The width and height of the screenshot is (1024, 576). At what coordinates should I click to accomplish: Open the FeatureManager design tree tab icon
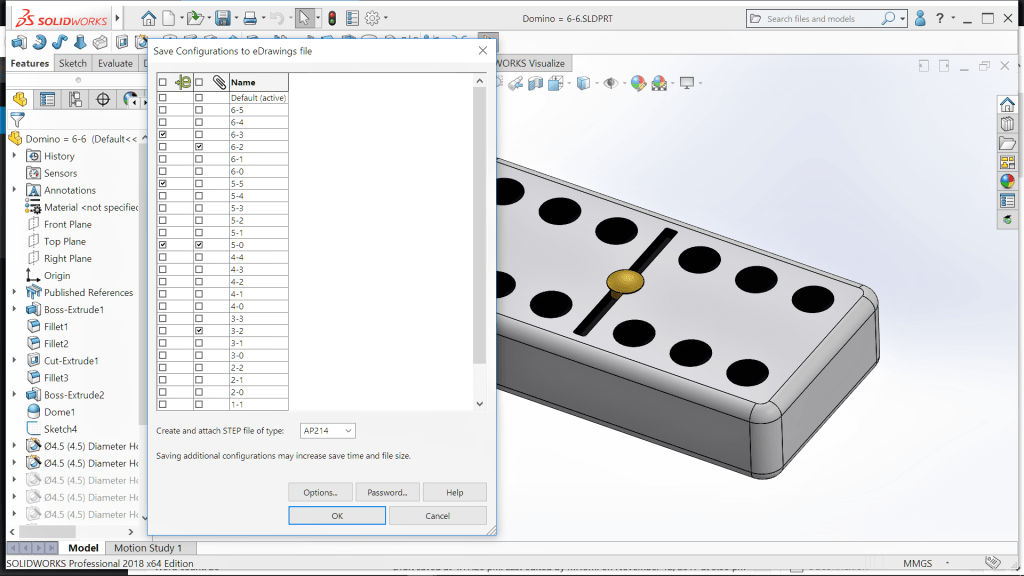19,99
